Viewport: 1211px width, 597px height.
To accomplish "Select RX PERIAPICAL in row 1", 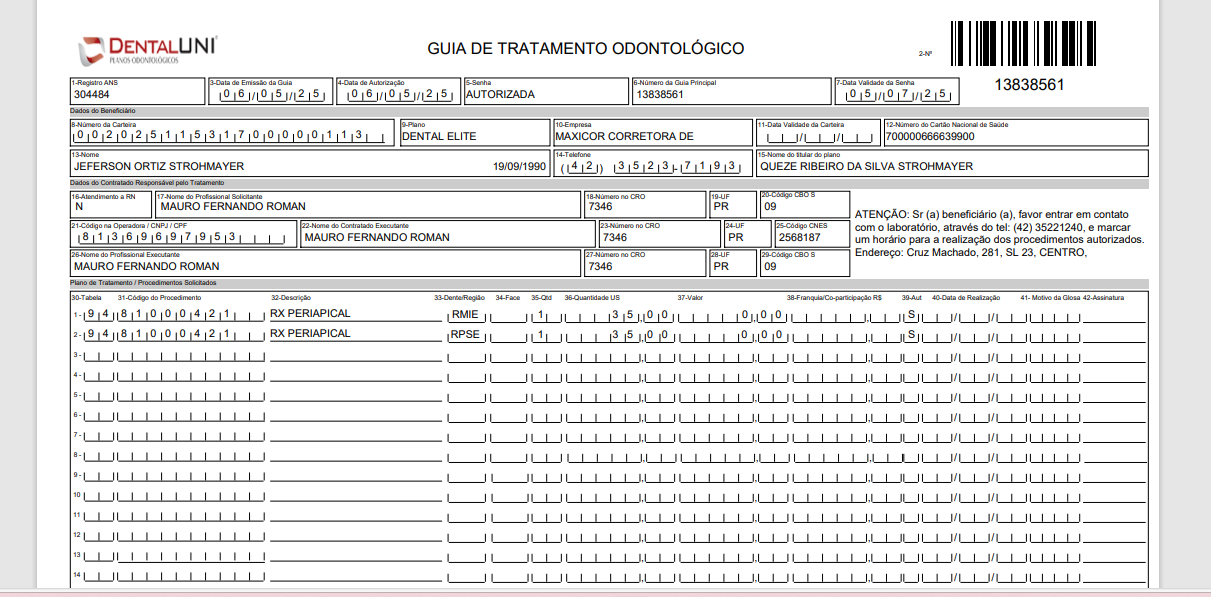I will [x=310, y=313].
